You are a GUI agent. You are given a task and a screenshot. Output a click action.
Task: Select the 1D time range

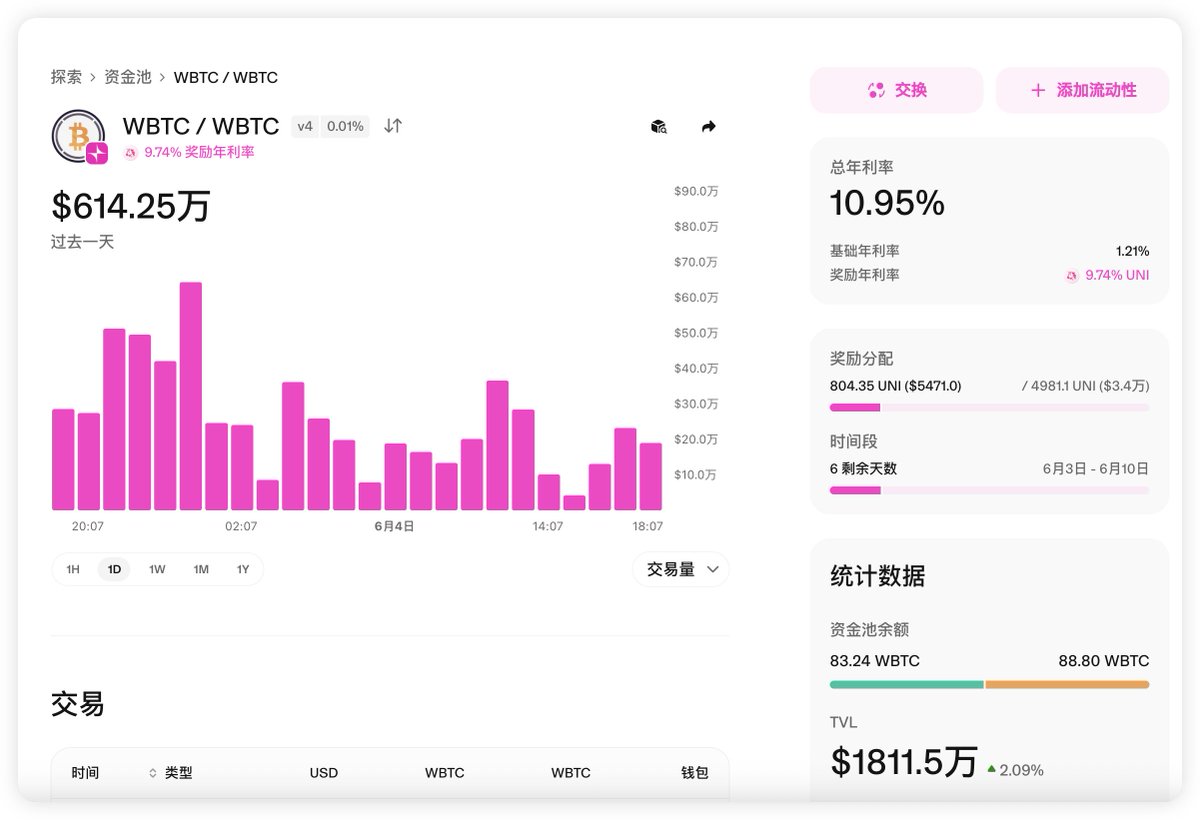click(114, 569)
